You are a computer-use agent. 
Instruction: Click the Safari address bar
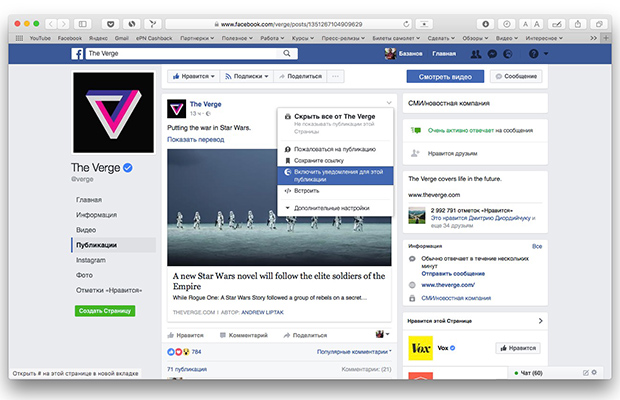pos(289,24)
